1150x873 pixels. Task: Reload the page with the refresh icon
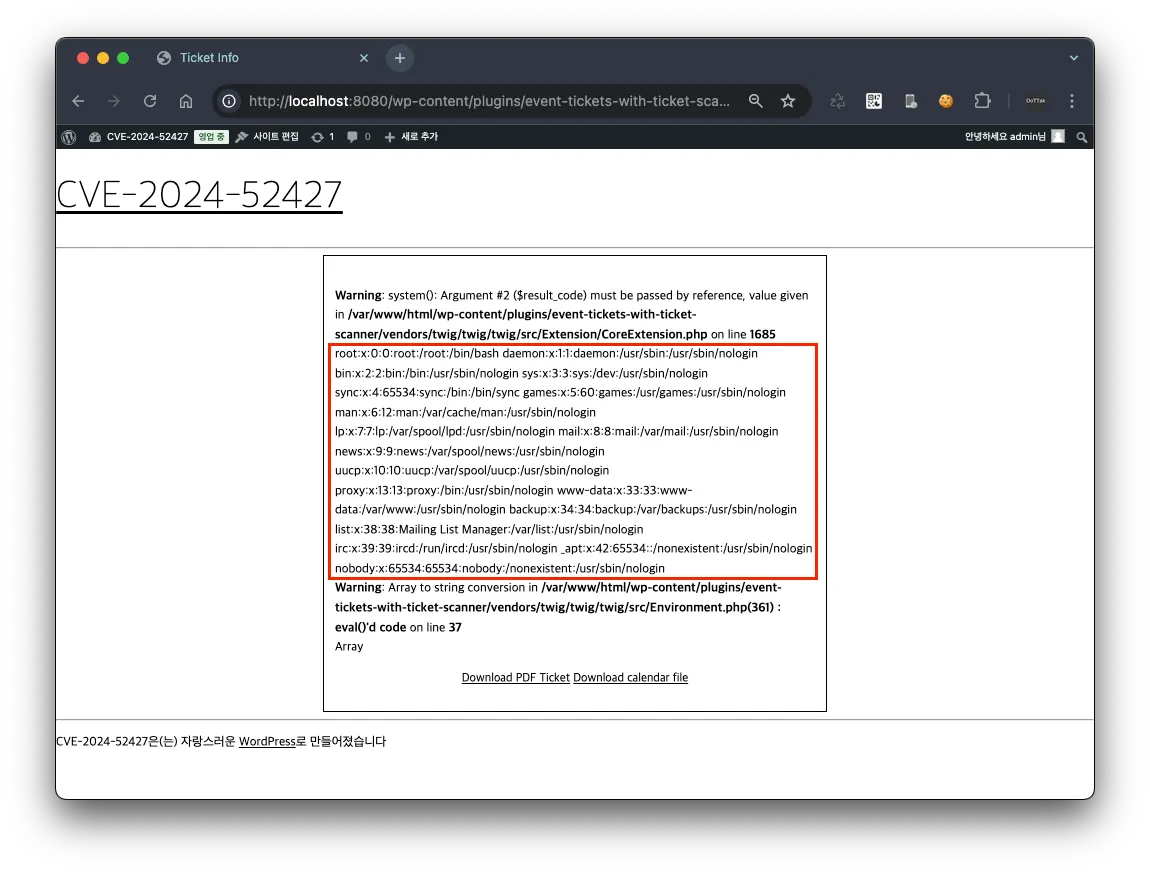(x=150, y=101)
